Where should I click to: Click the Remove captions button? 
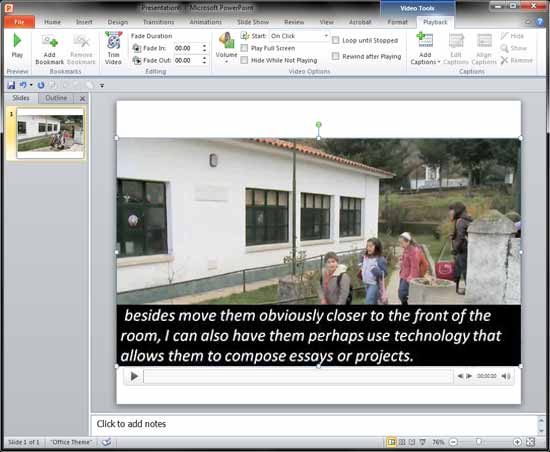(516, 60)
